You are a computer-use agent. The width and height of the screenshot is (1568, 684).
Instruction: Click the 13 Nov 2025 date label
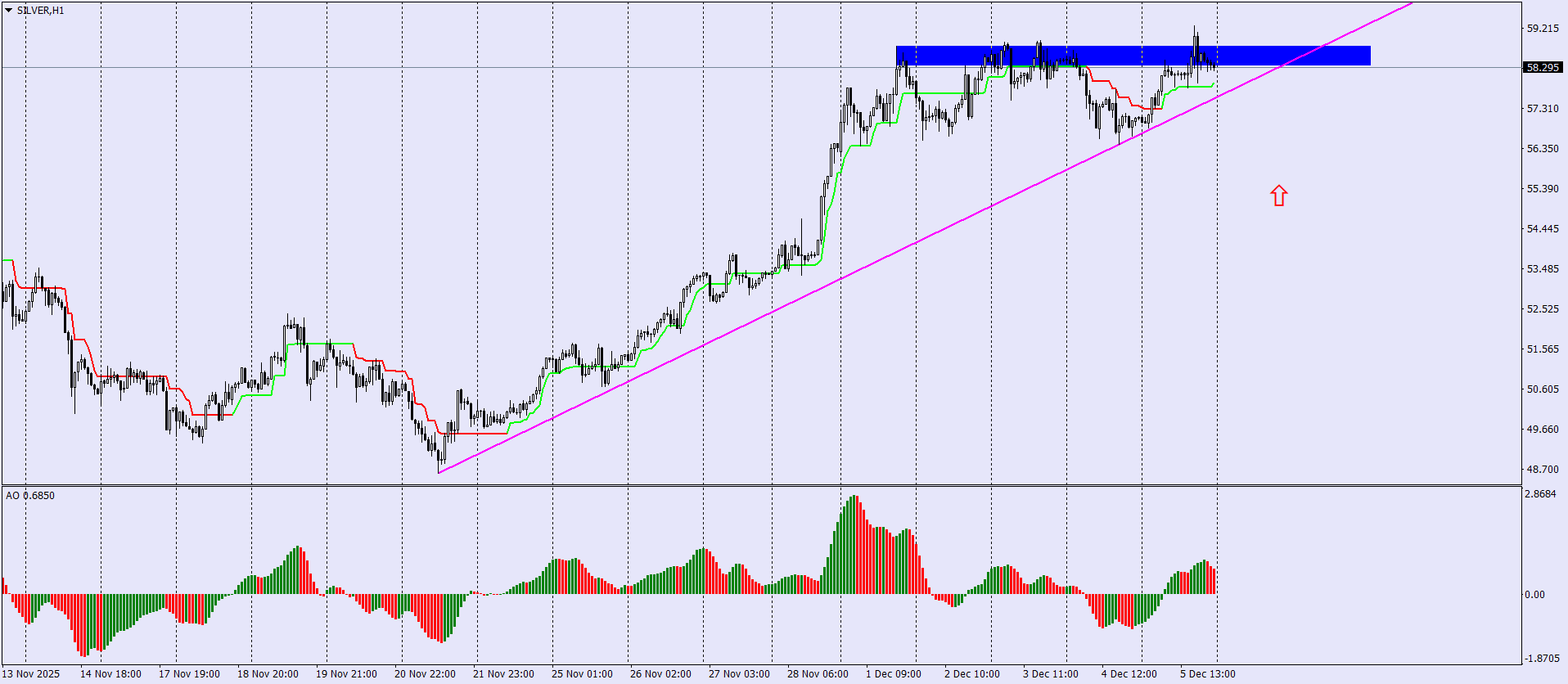tap(31, 674)
